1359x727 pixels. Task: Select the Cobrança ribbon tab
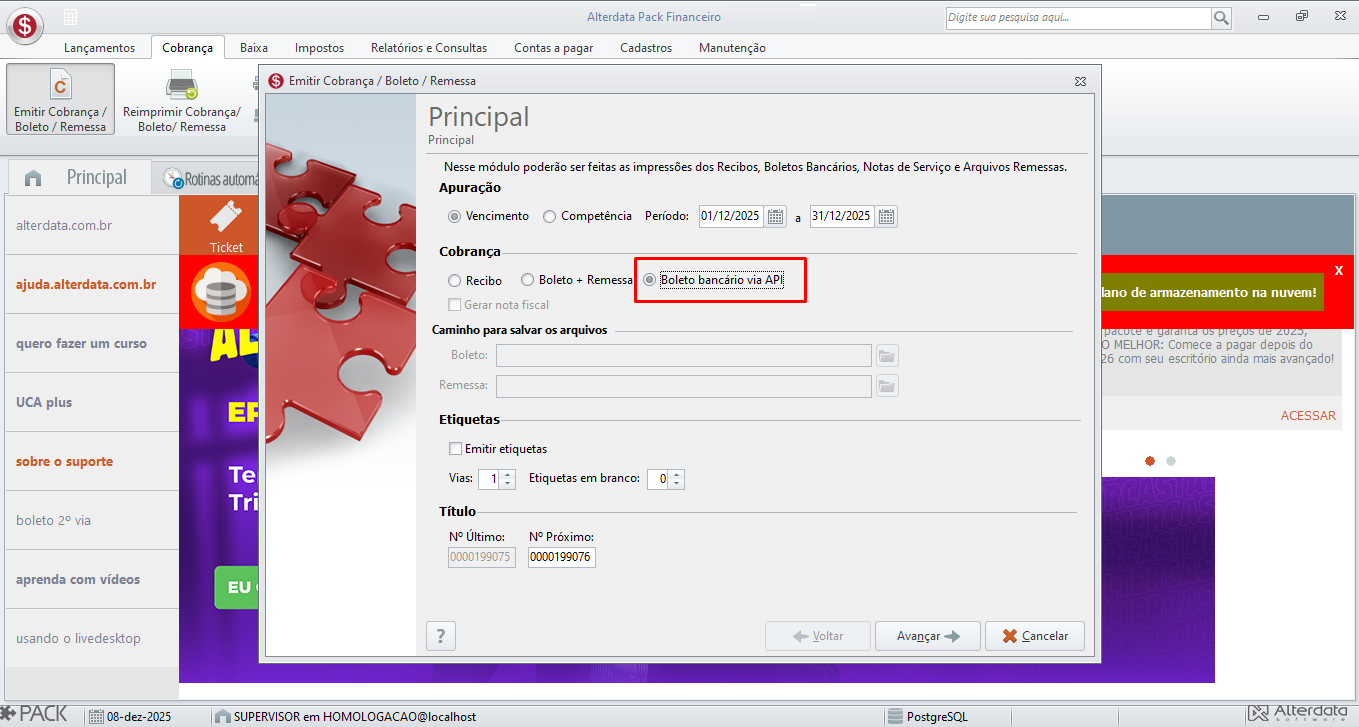(188, 48)
